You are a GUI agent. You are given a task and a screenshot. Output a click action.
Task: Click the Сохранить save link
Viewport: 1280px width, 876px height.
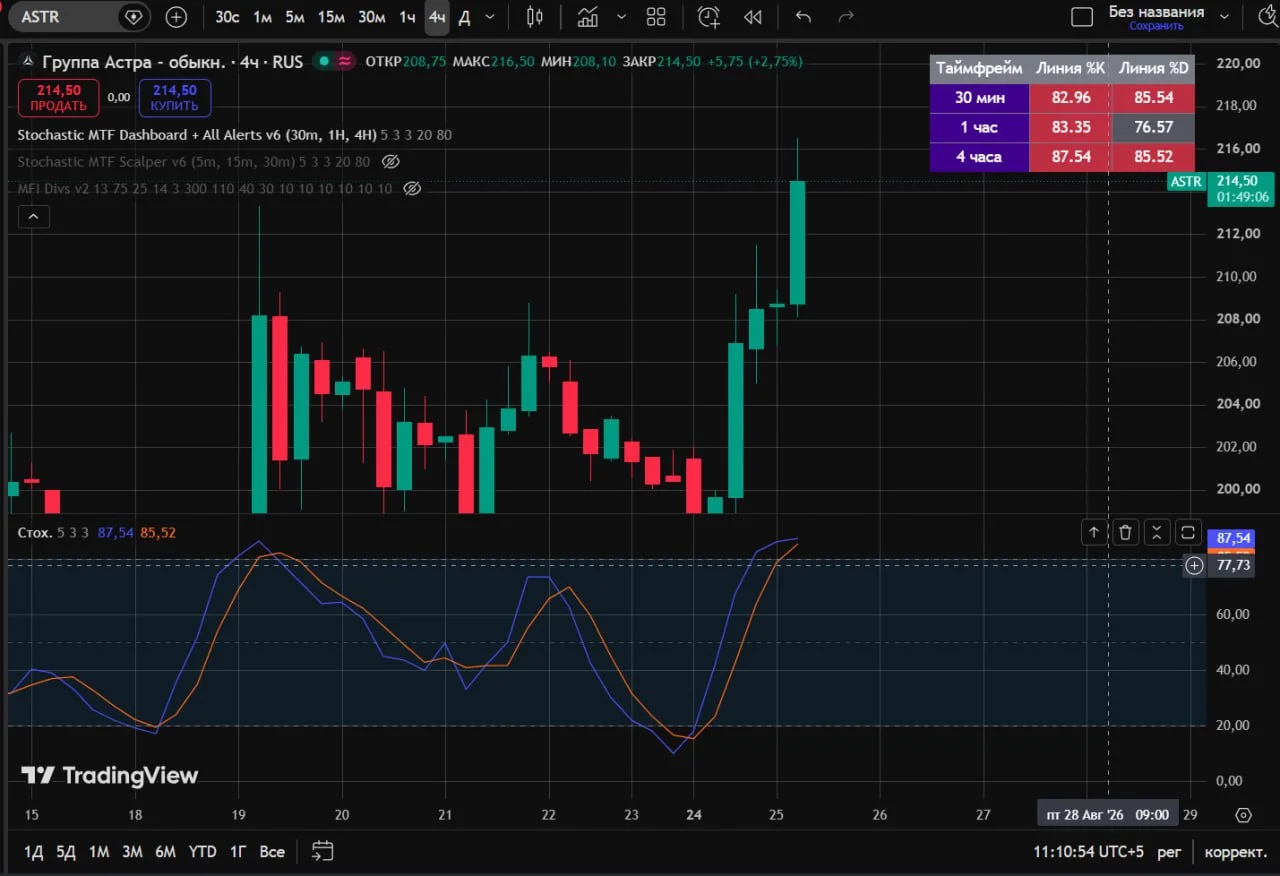1156,26
